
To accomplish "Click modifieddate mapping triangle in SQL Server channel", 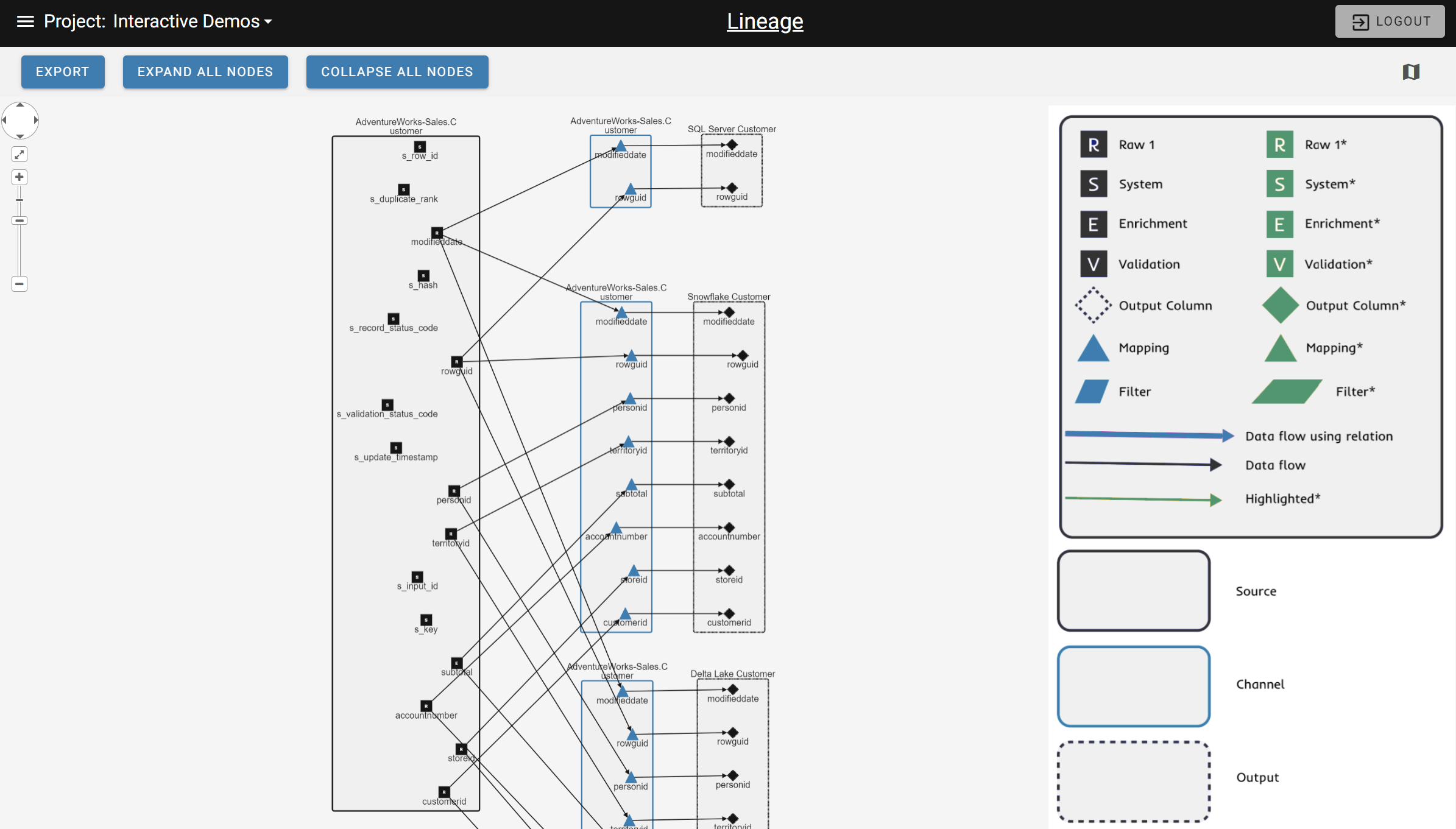I will [621, 146].
